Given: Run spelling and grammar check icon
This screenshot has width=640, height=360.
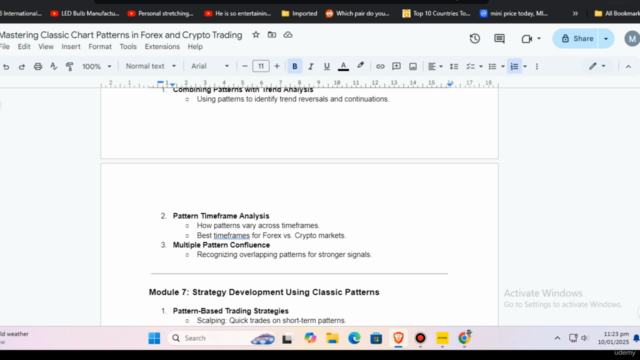Looking at the screenshot, I should click(53, 67).
